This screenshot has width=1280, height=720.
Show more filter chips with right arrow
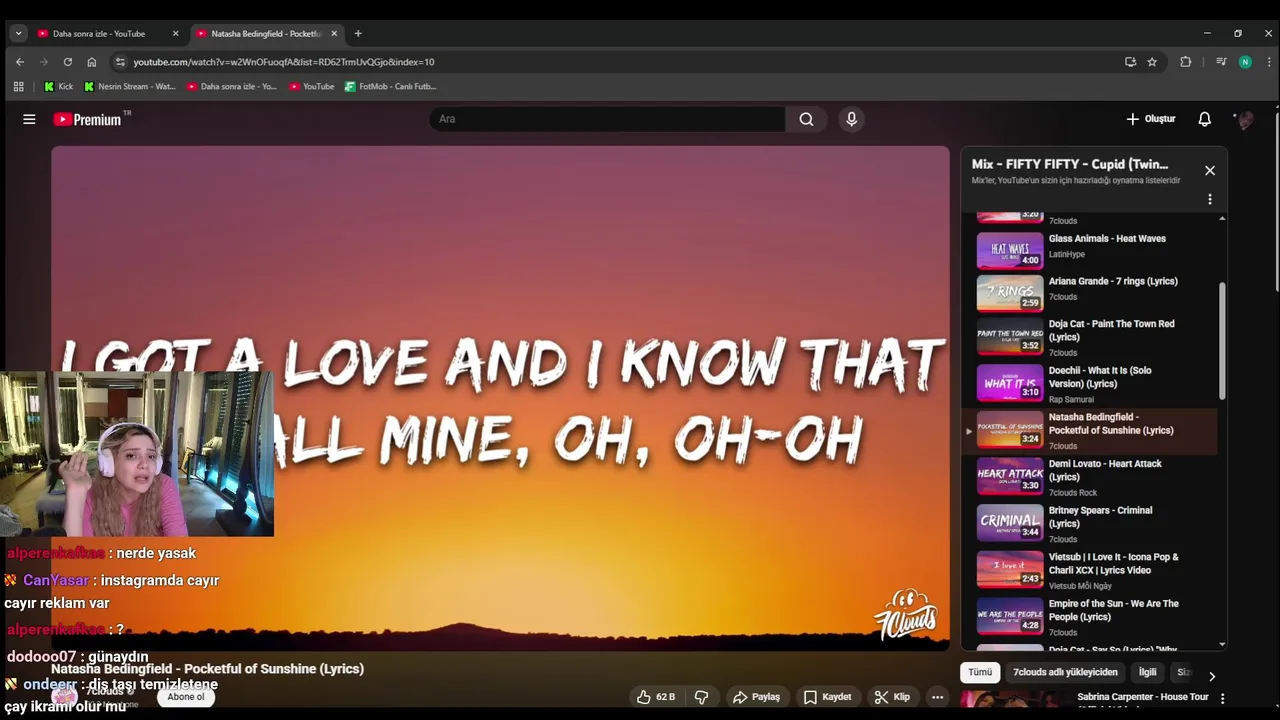1212,676
